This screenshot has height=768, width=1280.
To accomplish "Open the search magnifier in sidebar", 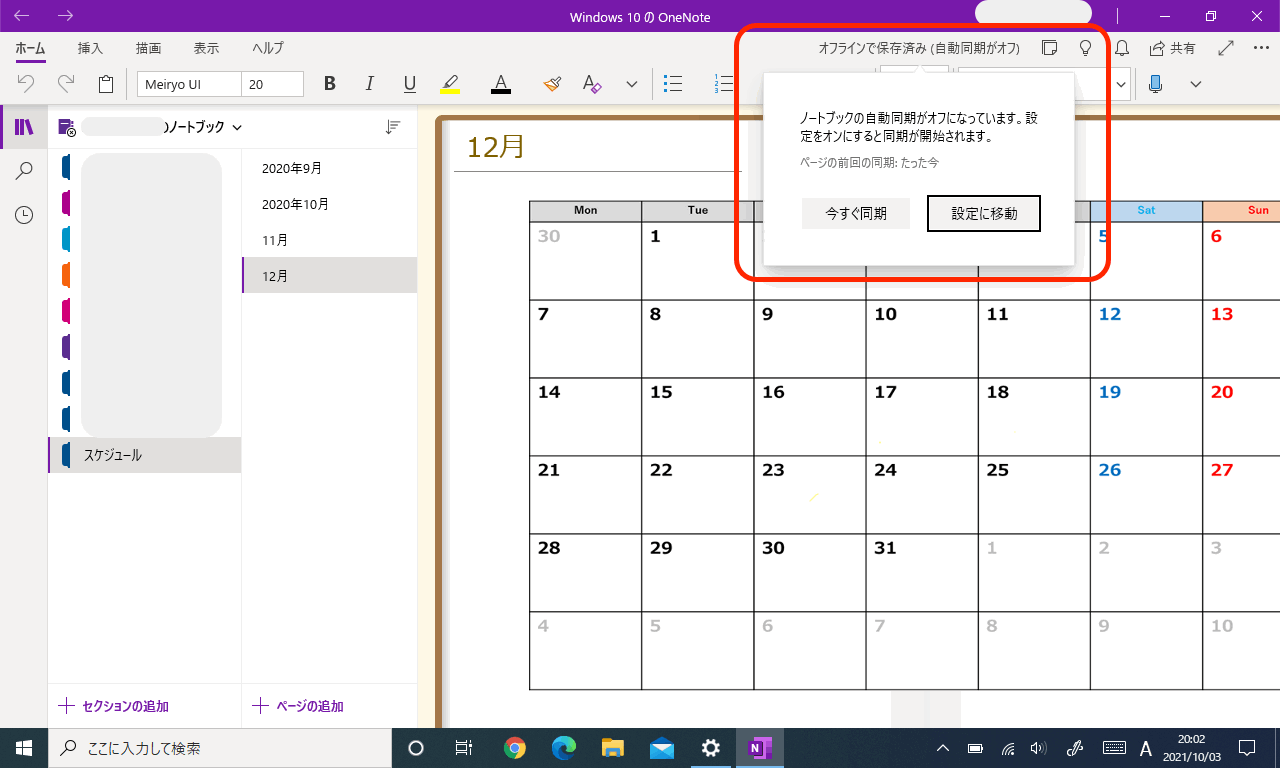I will point(24,171).
